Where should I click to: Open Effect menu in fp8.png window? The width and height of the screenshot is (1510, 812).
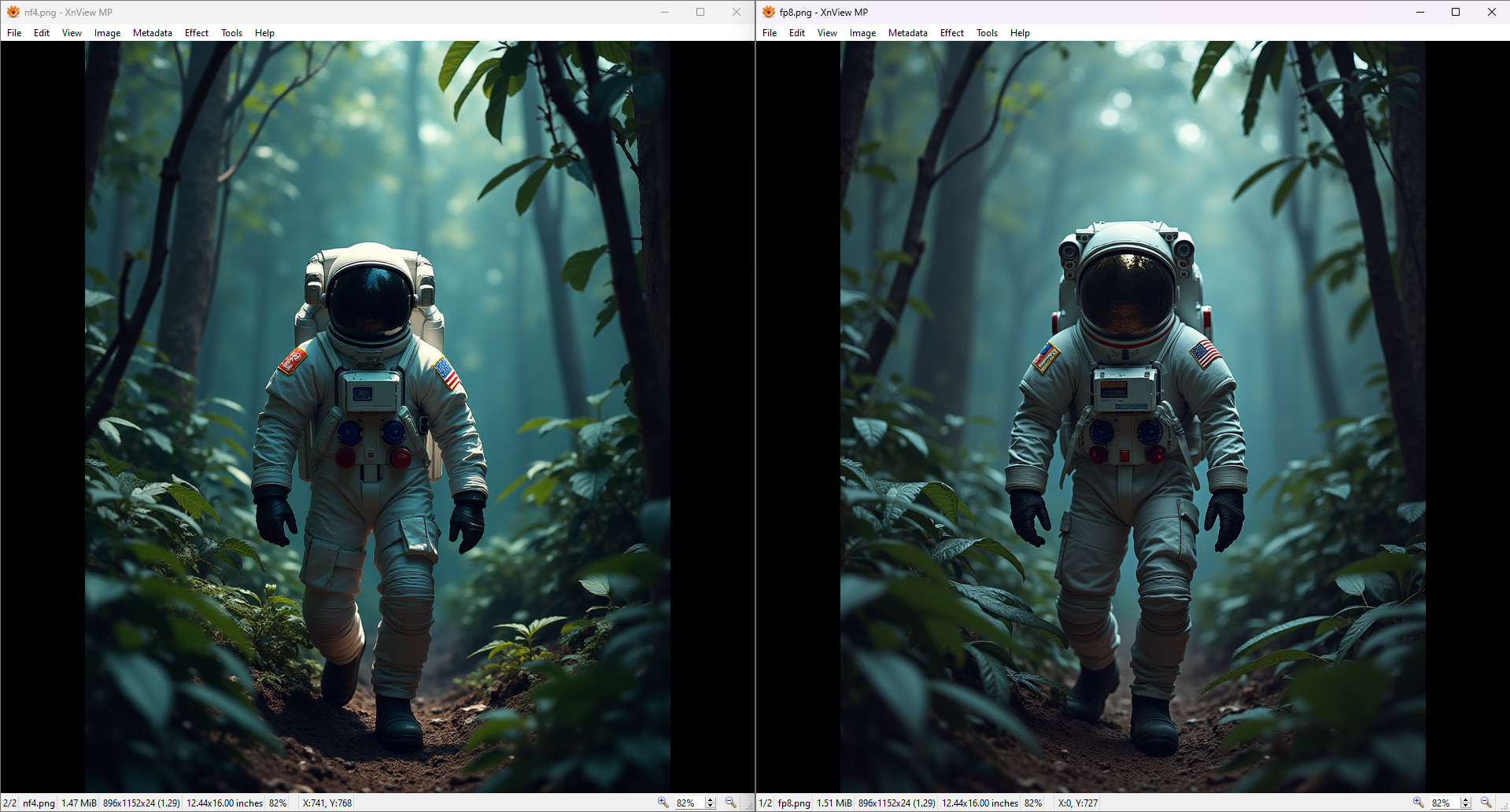tap(952, 33)
